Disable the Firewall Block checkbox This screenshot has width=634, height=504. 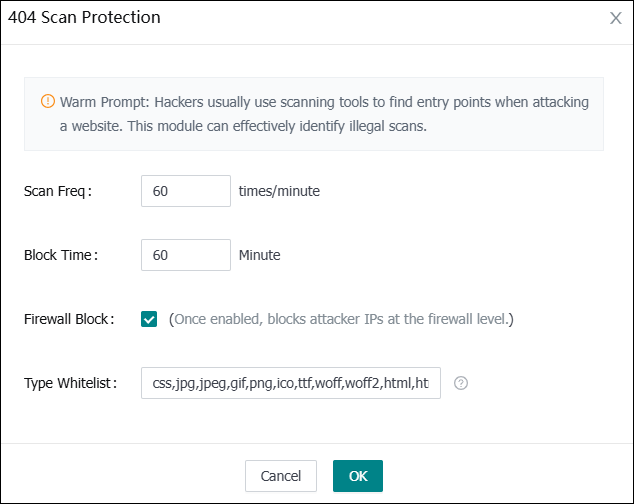click(x=150, y=319)
